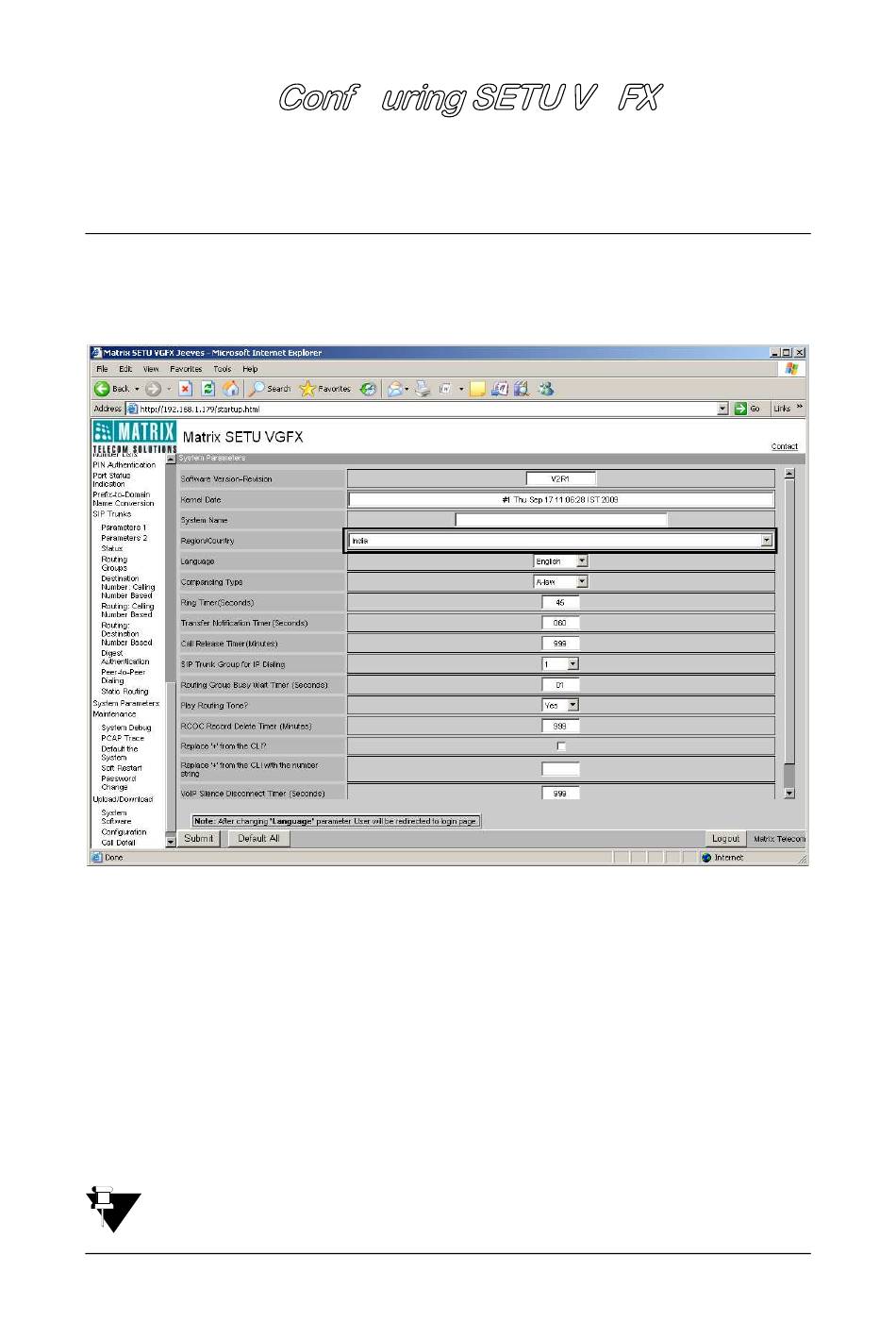Image resolution: width=896 pixels, height=1322 pixels.
Task: Open the View menu
Action: point(151,369)
